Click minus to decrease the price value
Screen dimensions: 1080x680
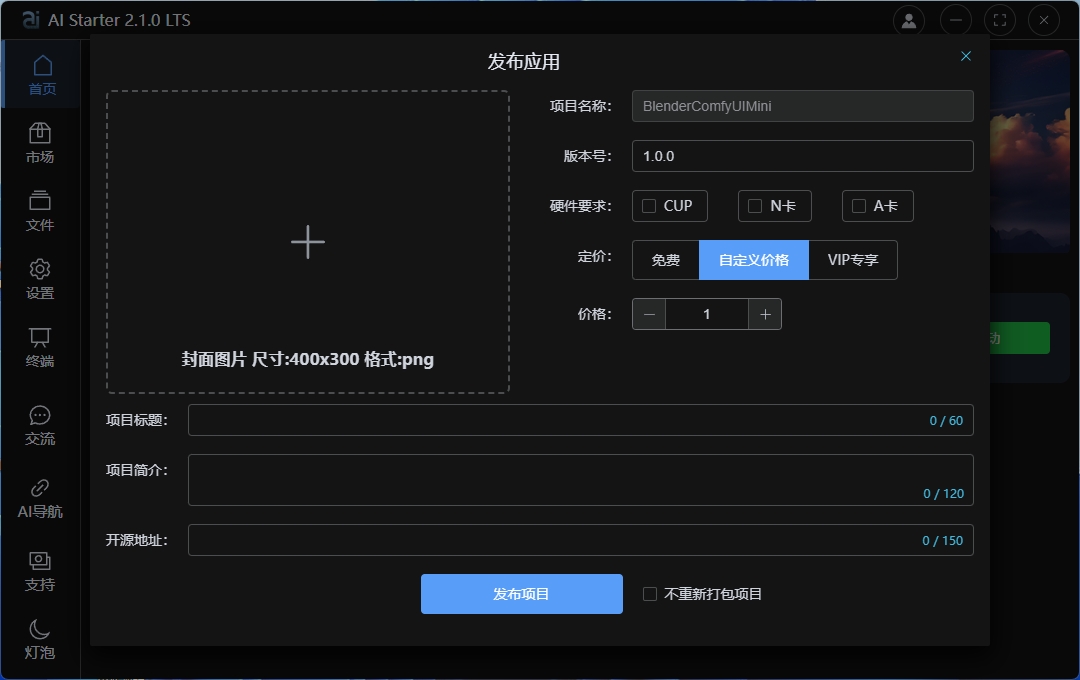click(648, 314)
